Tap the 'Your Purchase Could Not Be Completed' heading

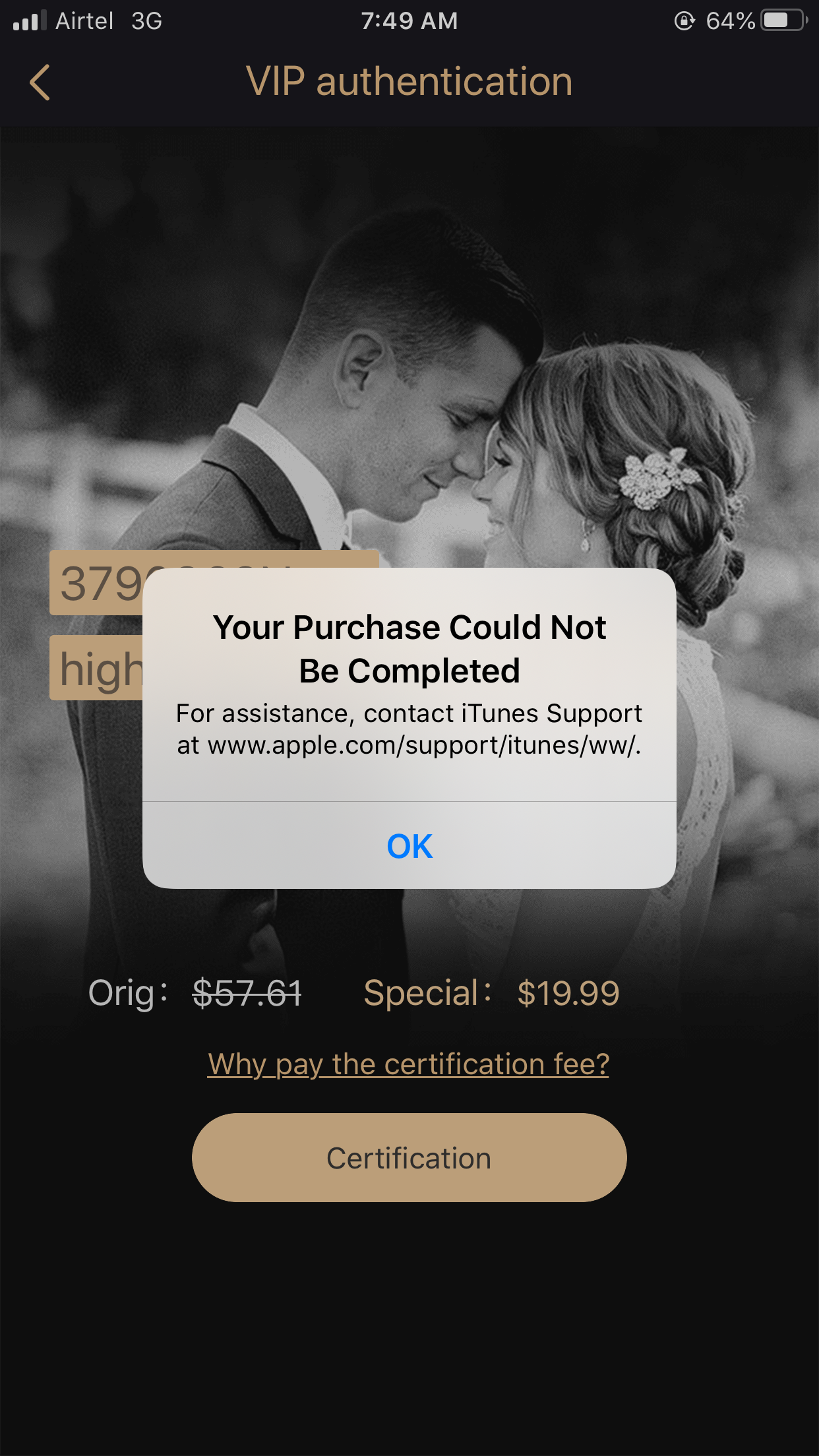(x=409, y=649)
